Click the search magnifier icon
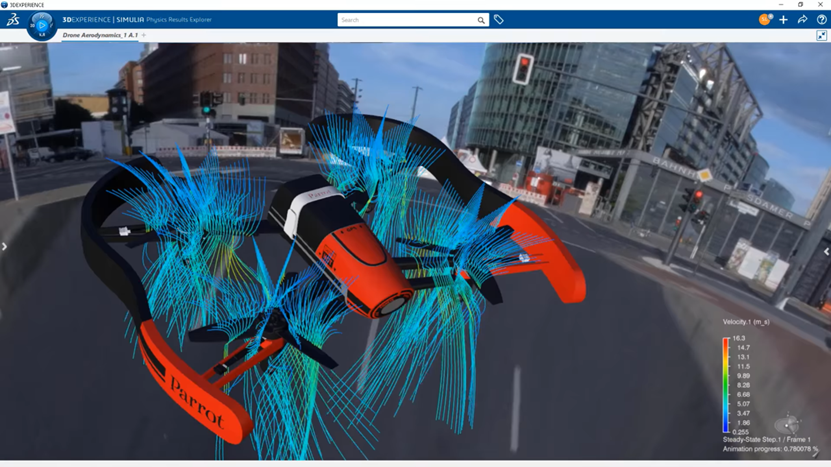831x467 pixels. pyautogui.click(x=481, y=20)
